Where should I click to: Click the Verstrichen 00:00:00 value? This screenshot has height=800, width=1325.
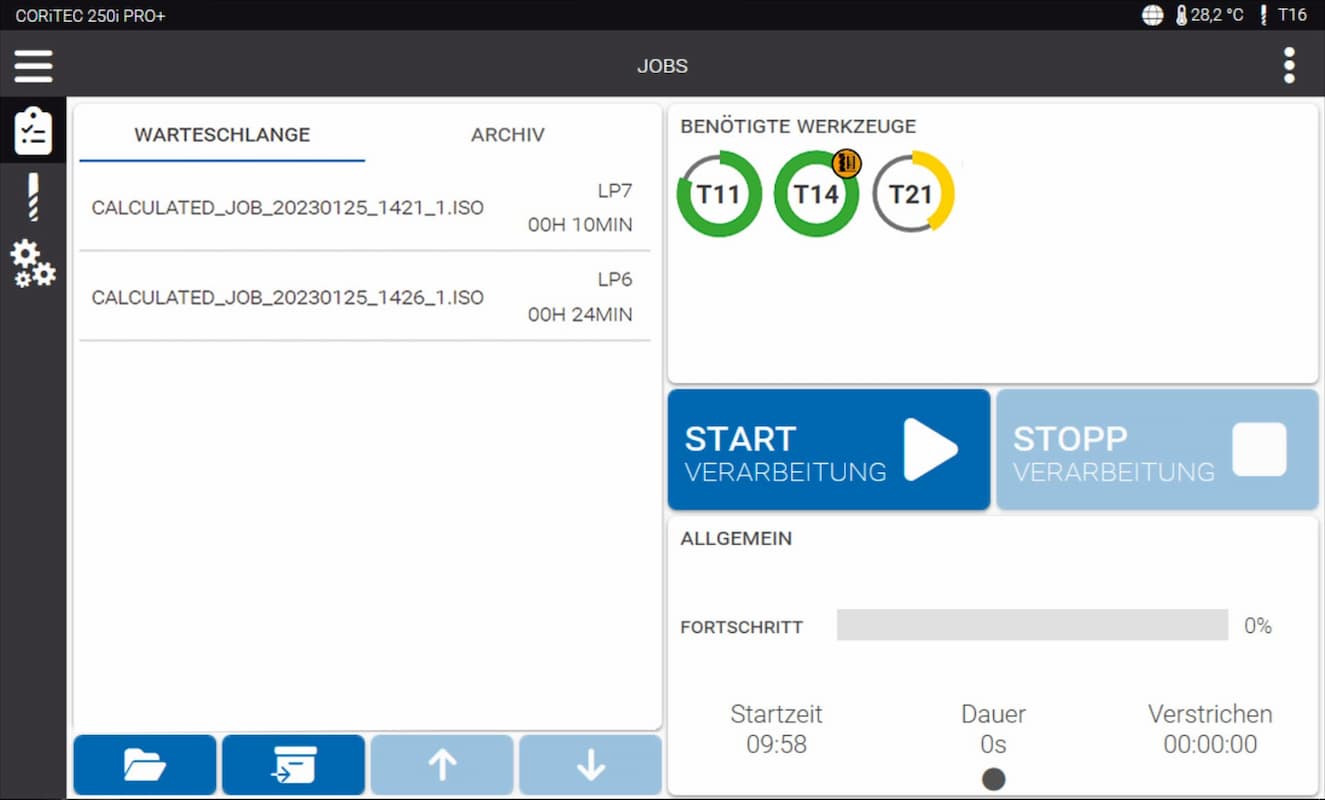click(1210, 745)
